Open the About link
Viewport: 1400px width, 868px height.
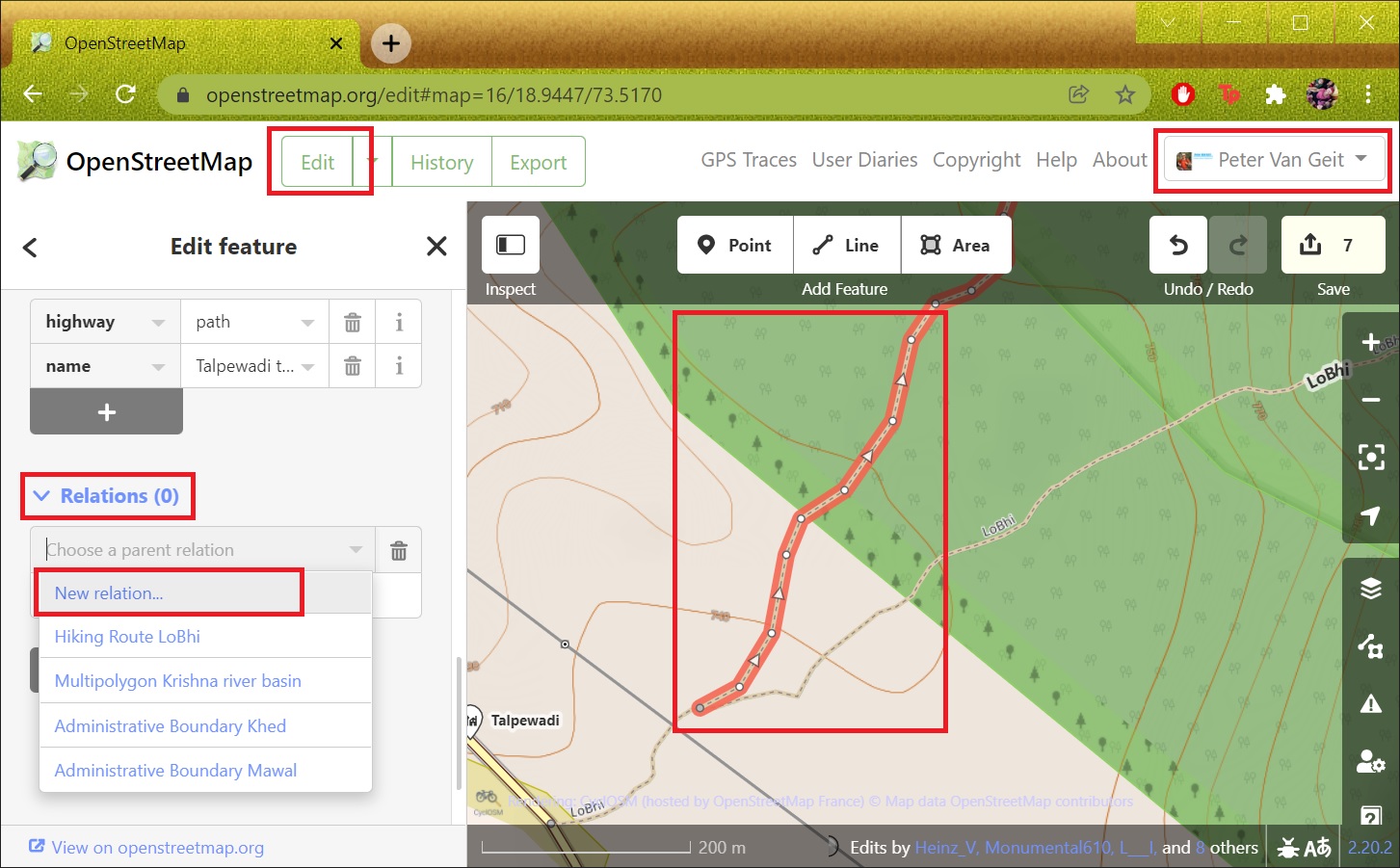coord(1120,160)
